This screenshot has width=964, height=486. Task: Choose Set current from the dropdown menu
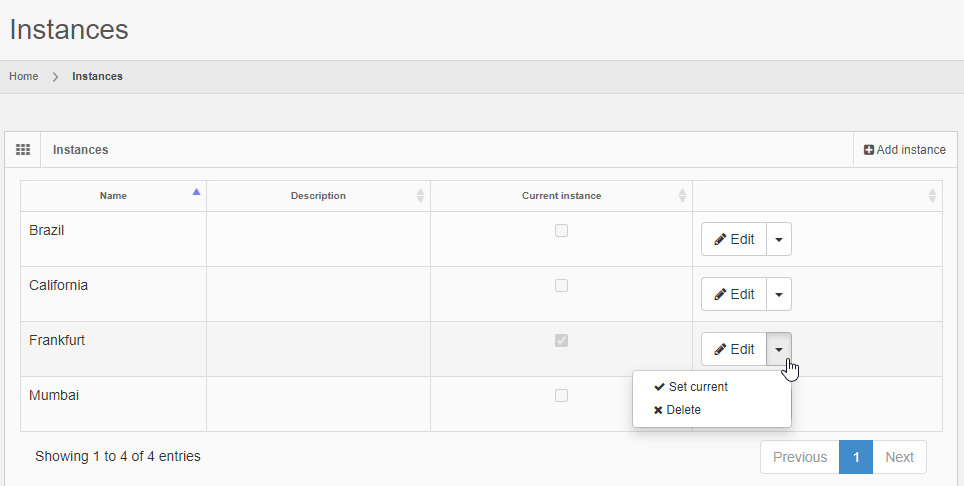697,387
